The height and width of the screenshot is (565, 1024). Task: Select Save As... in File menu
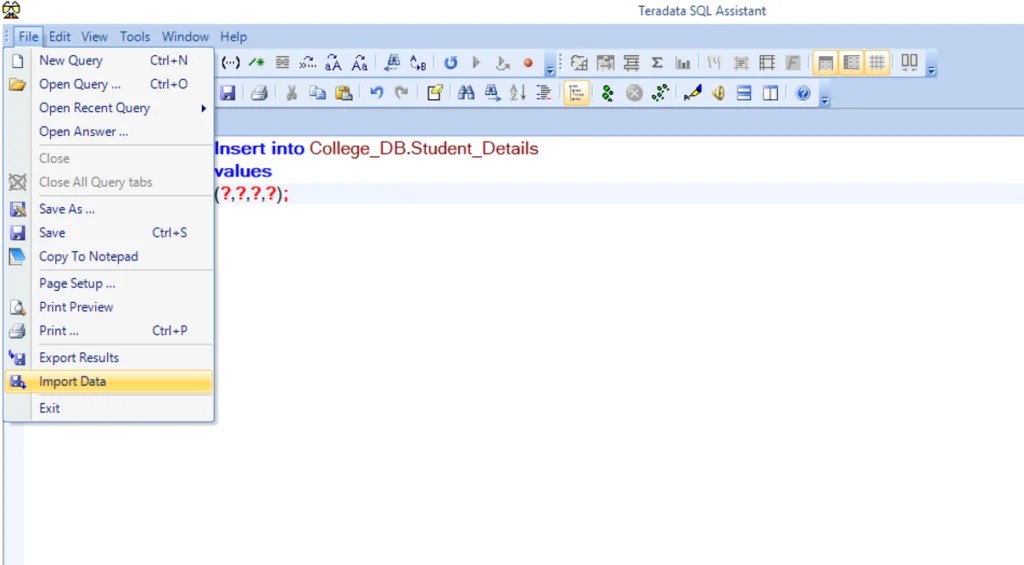click(x=109, y=209)
